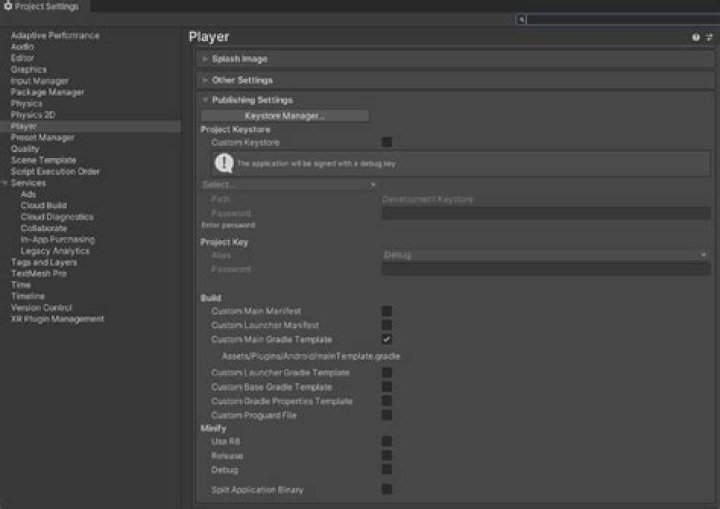Collapse the Publishing Settings section

pos(205,100)
